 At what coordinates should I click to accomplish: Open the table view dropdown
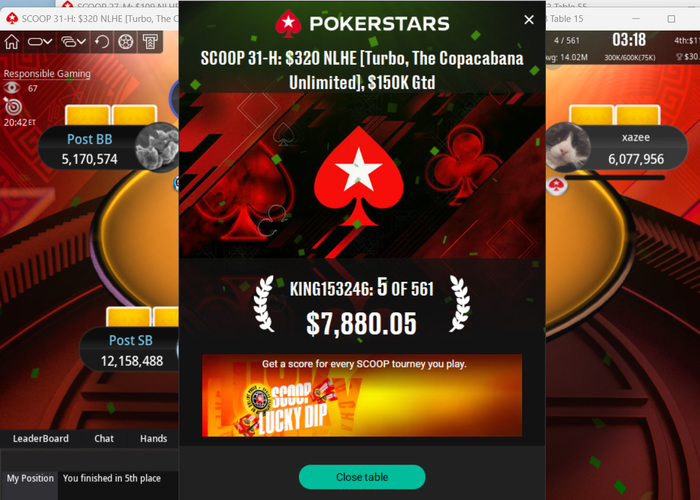click(x=40, y=42)
